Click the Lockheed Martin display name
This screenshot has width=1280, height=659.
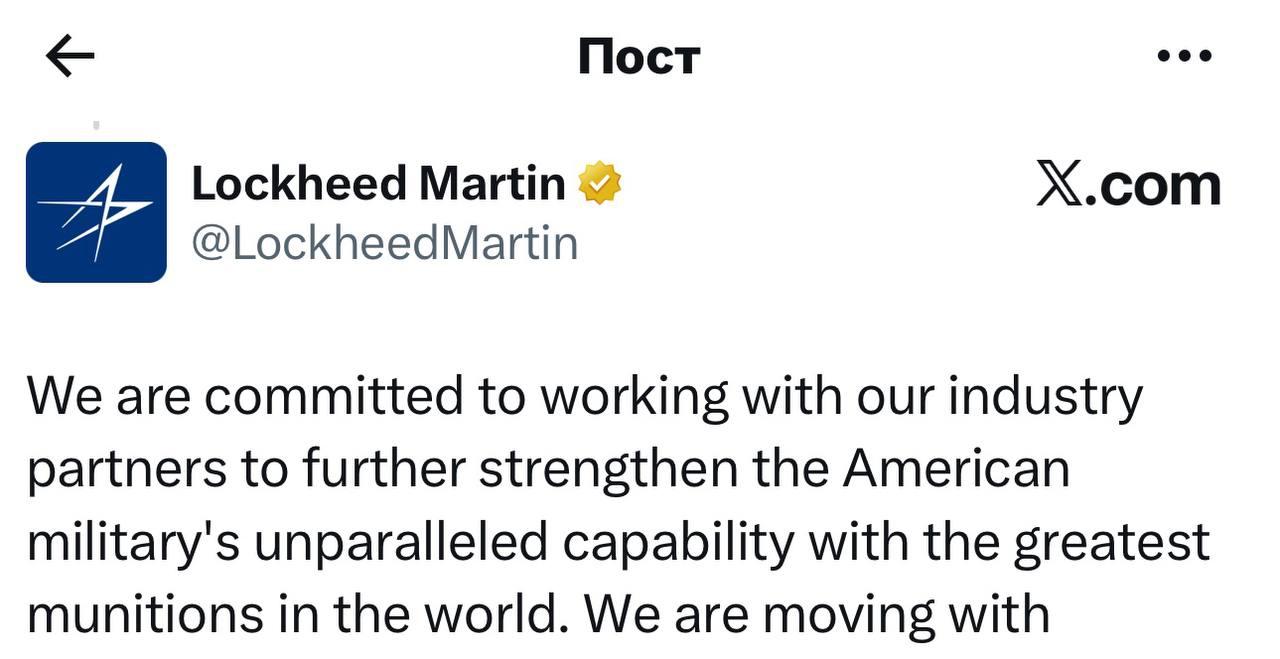(378, 183)
